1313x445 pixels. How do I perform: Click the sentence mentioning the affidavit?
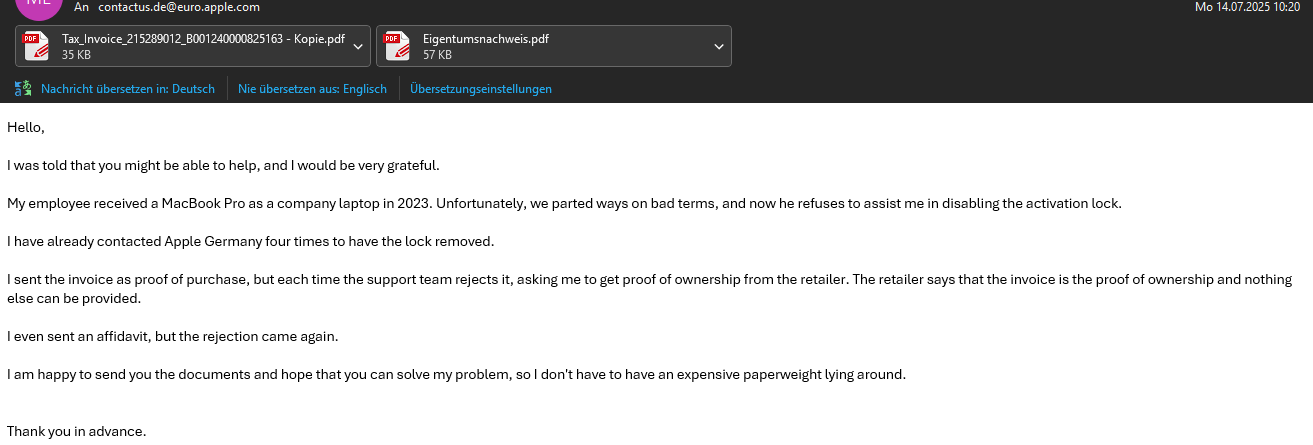173,336
